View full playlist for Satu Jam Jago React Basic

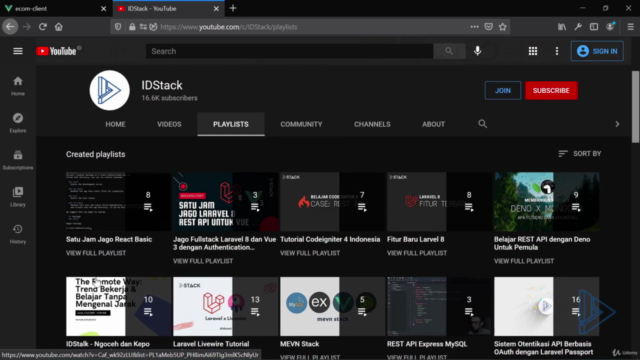tap(96, 253)
